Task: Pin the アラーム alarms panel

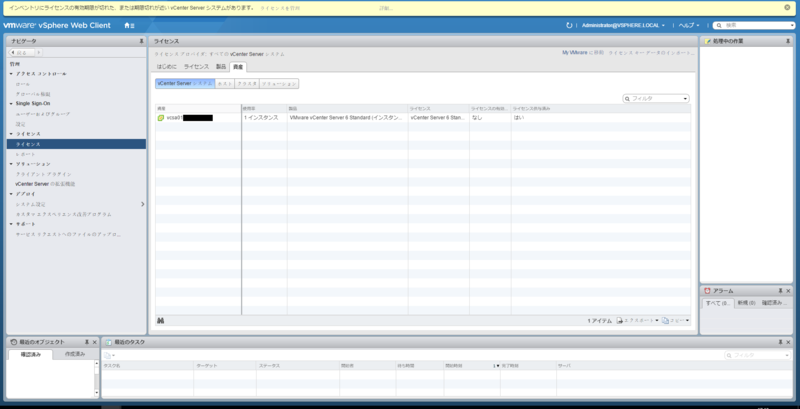Action: 780,291
